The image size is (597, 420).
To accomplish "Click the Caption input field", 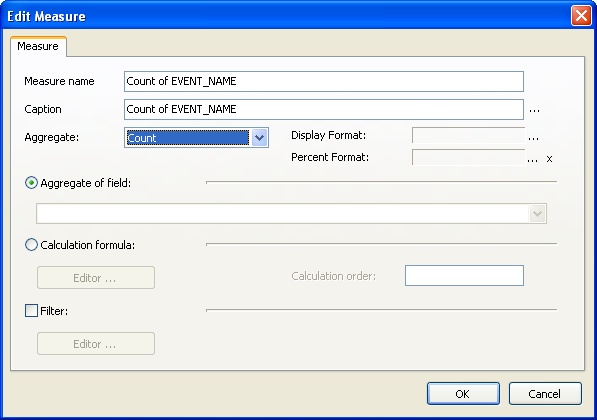I will click(x=324, y=110).
